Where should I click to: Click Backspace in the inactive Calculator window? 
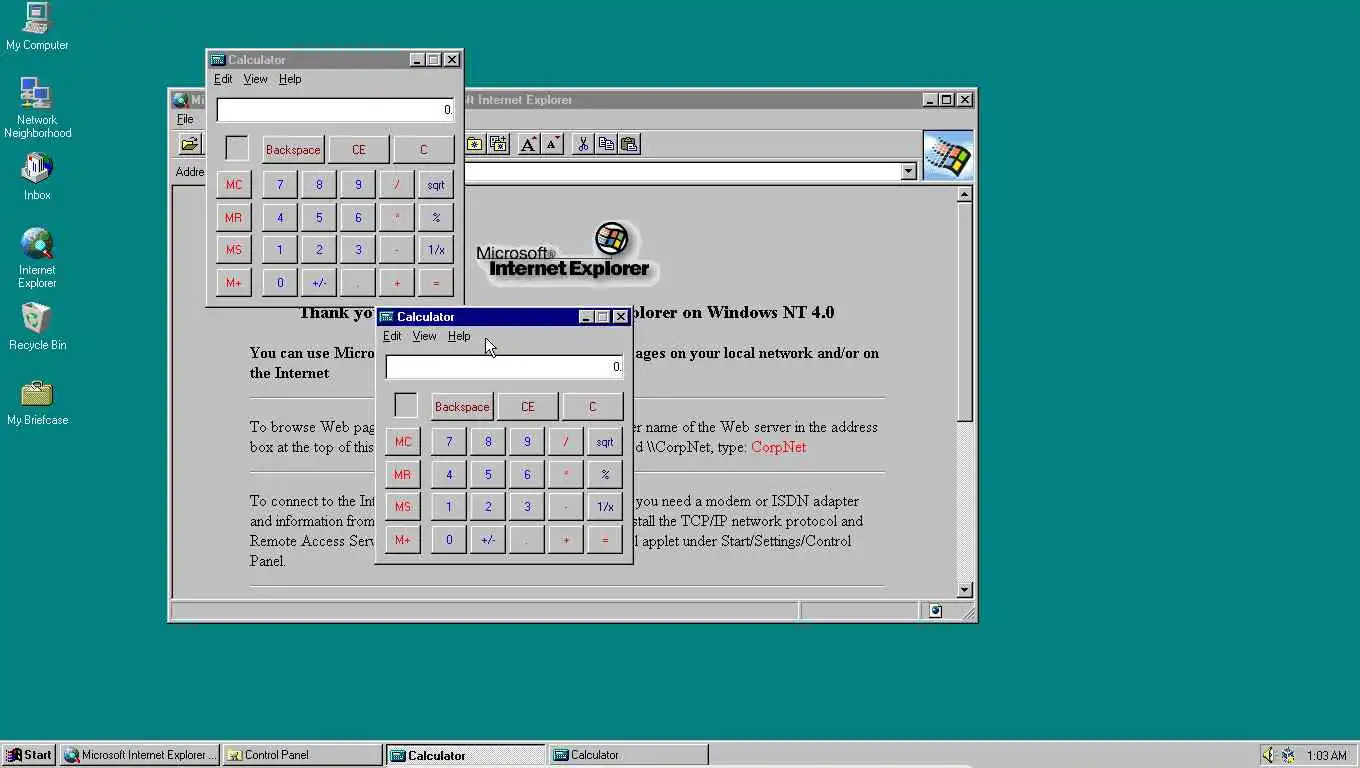click(293, 150)
